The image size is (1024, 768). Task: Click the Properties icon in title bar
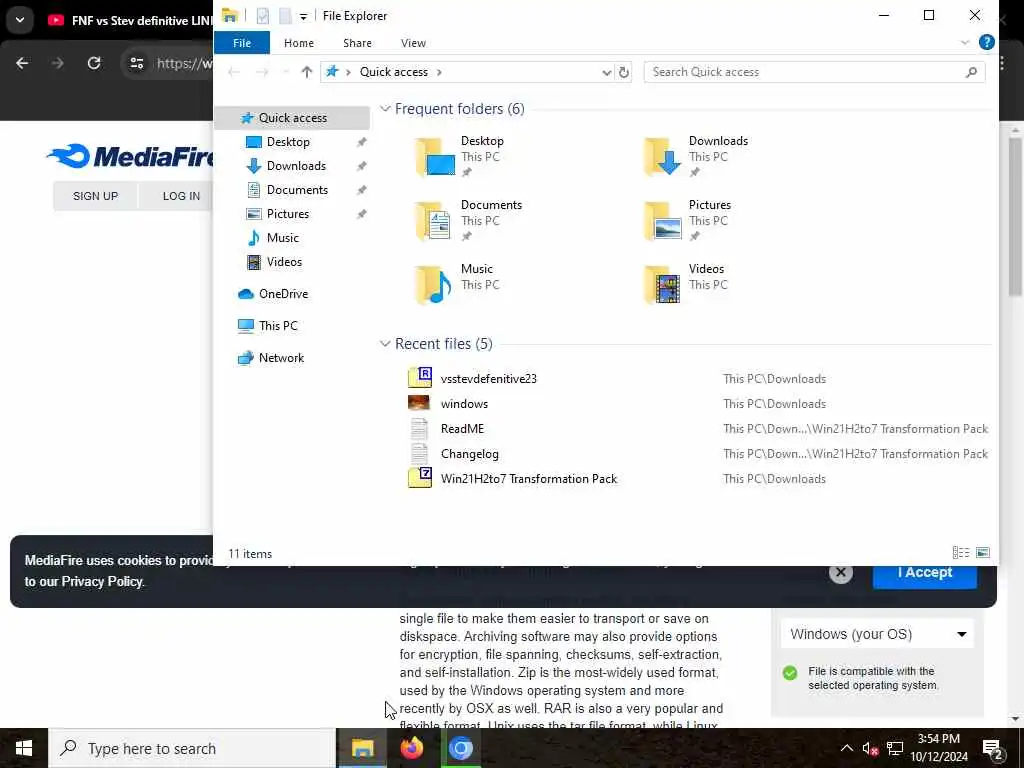coord(263,16)
